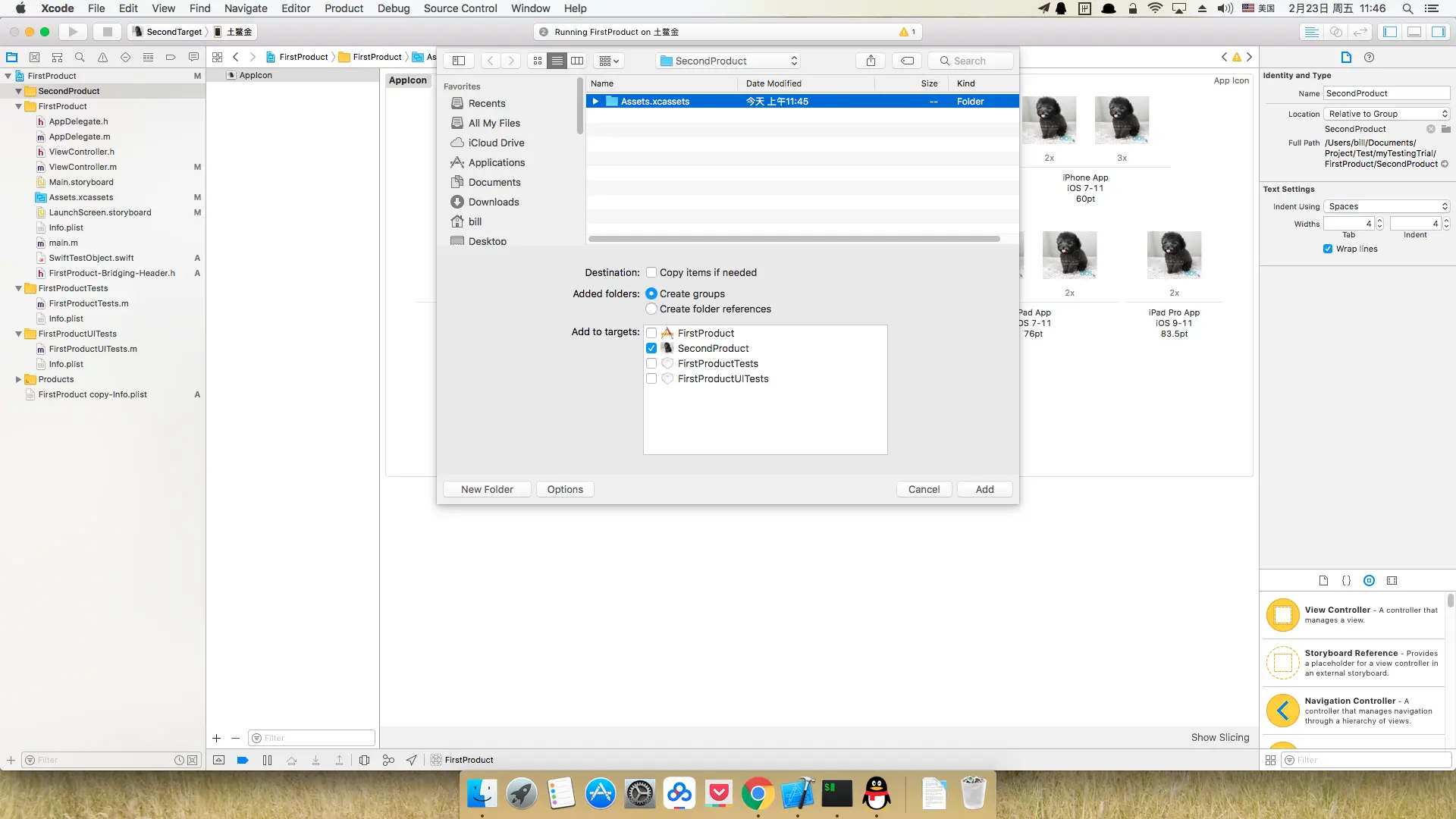Switch file dialog to column view
The image size is (1456, 819).
(577, 61)
